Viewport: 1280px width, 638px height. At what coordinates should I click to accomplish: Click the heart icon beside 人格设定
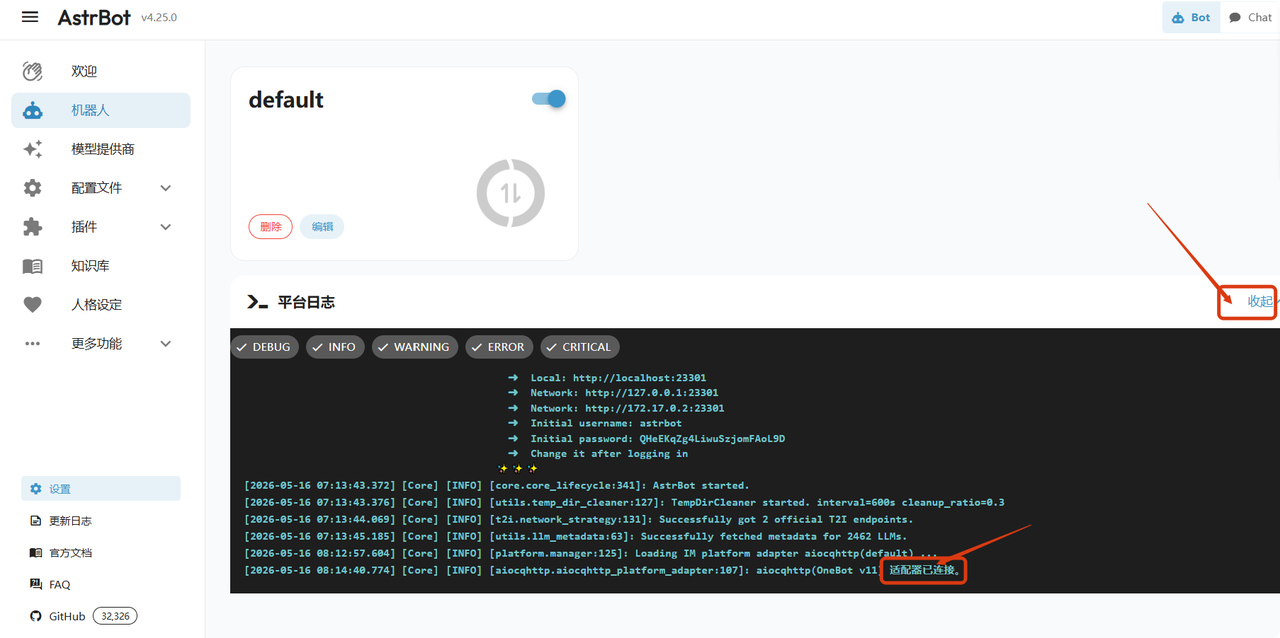pyautogui.click(x=33, y=305)
